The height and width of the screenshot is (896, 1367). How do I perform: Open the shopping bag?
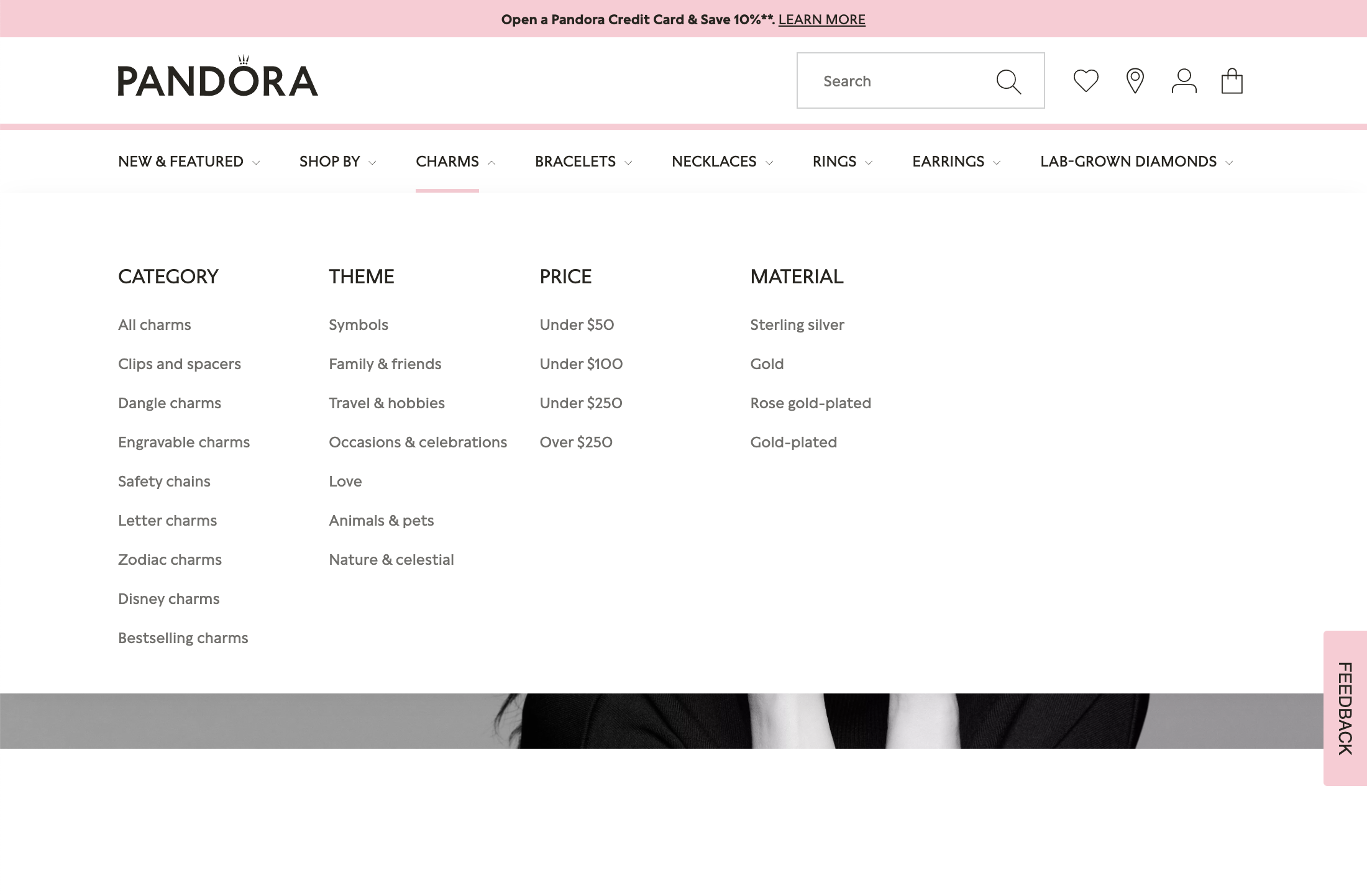click(1232, 80)
